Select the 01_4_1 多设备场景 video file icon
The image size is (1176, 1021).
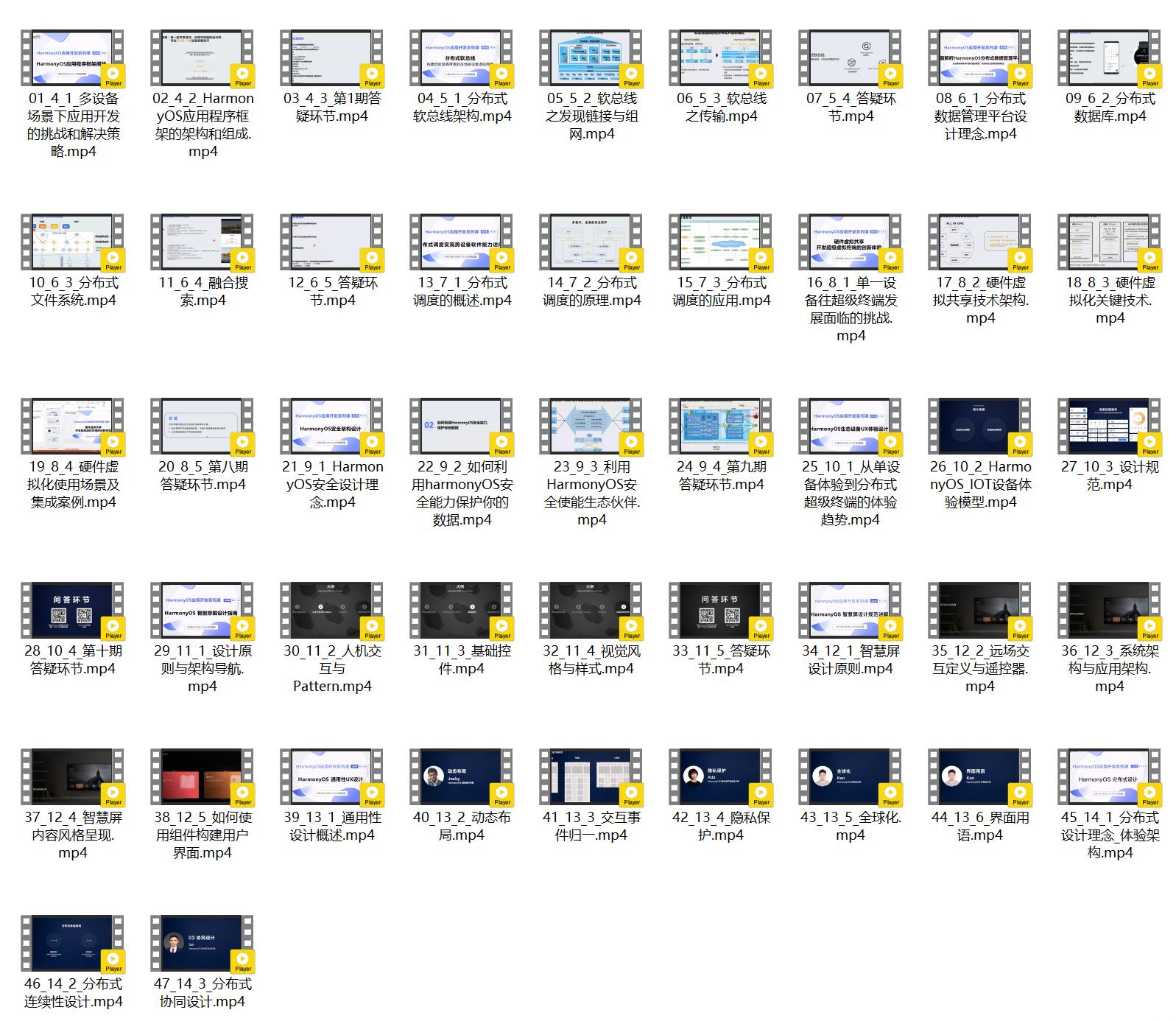[72, 58]
